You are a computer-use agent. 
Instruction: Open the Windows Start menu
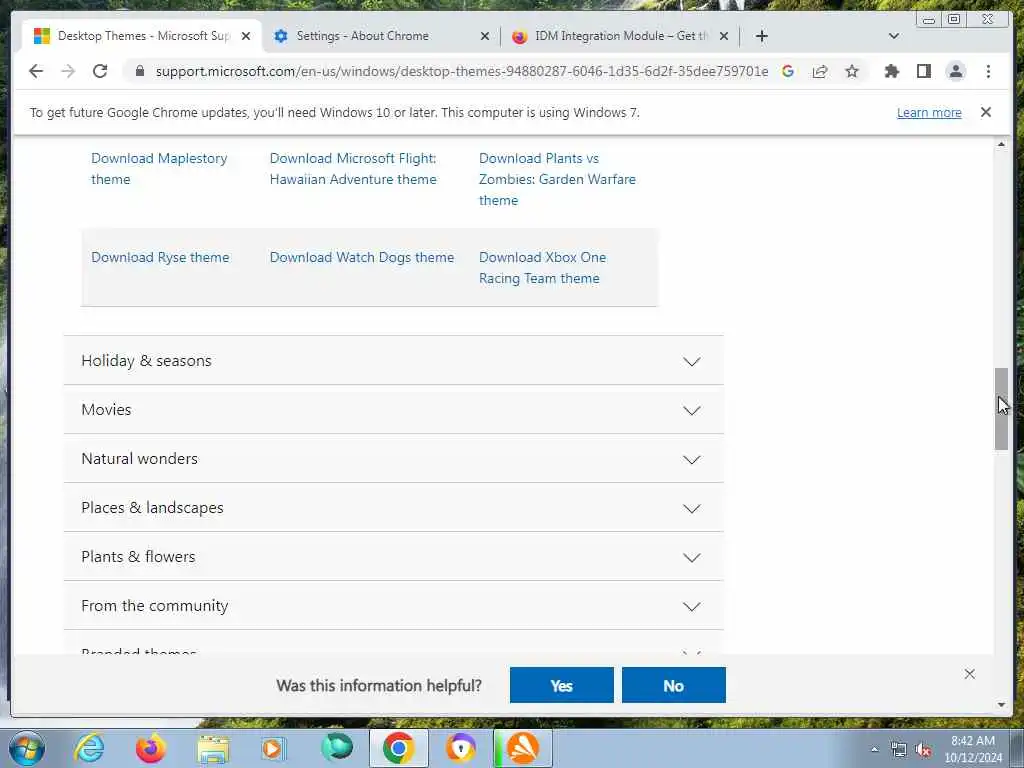pyautogui.click(x=27, y=748)
